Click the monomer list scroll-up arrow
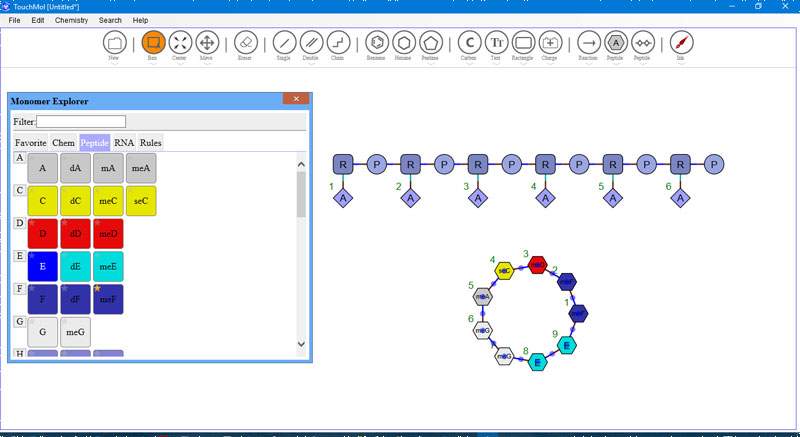The height and width of the screenshot is (437, 800). 301,164
